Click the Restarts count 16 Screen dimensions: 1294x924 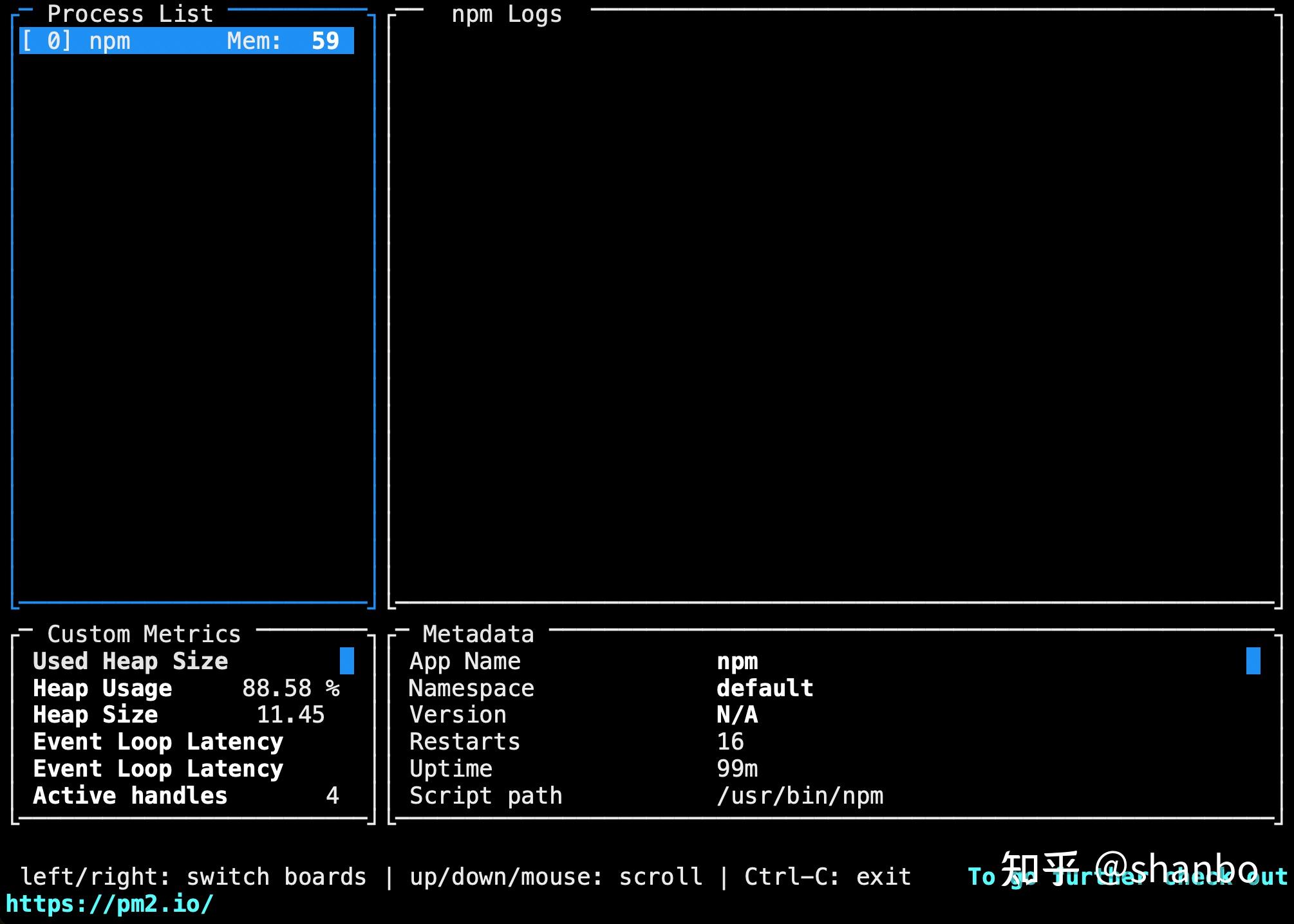[730, 742]
